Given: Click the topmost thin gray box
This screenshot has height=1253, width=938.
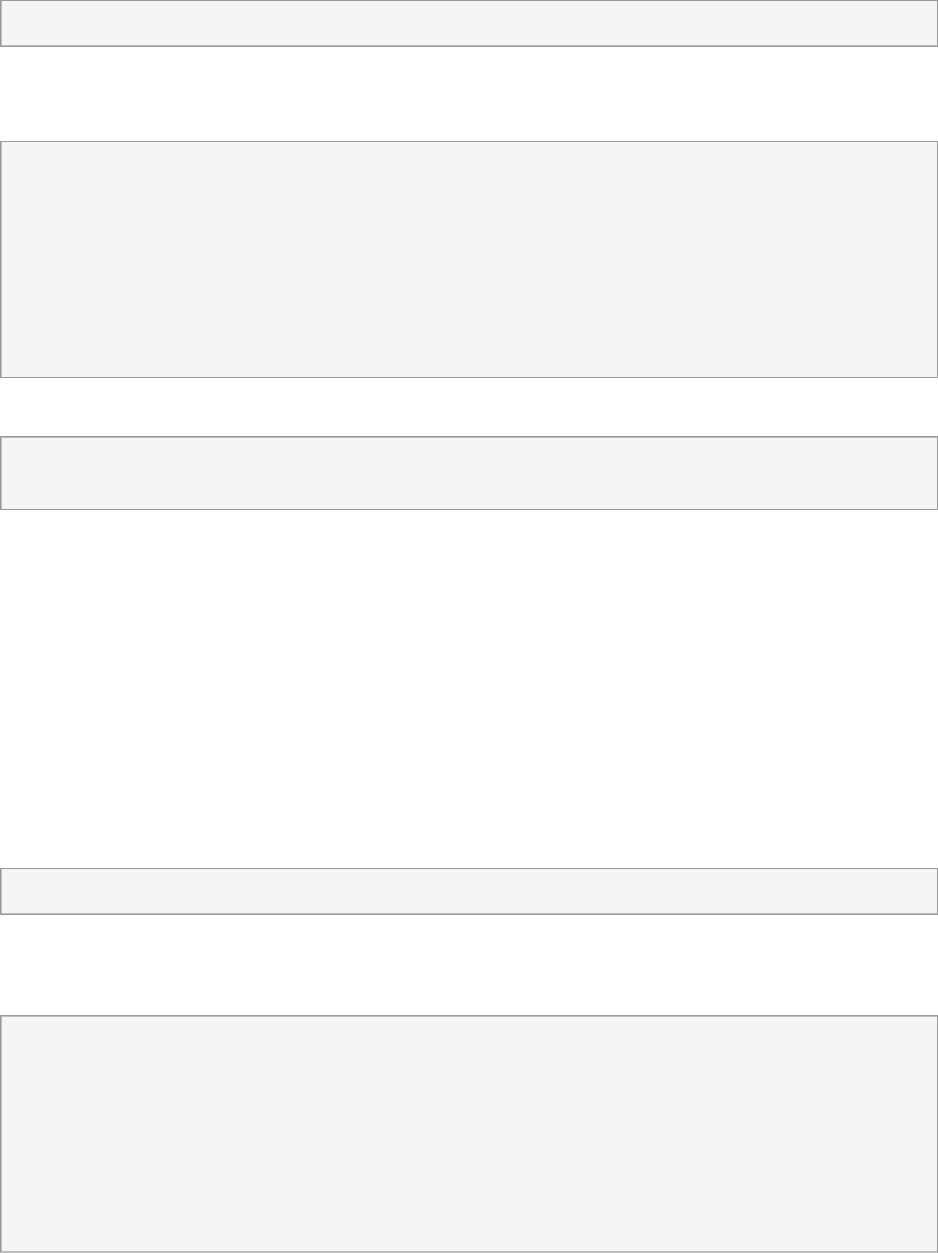Looking at the screenshot, I should (469, 23).
